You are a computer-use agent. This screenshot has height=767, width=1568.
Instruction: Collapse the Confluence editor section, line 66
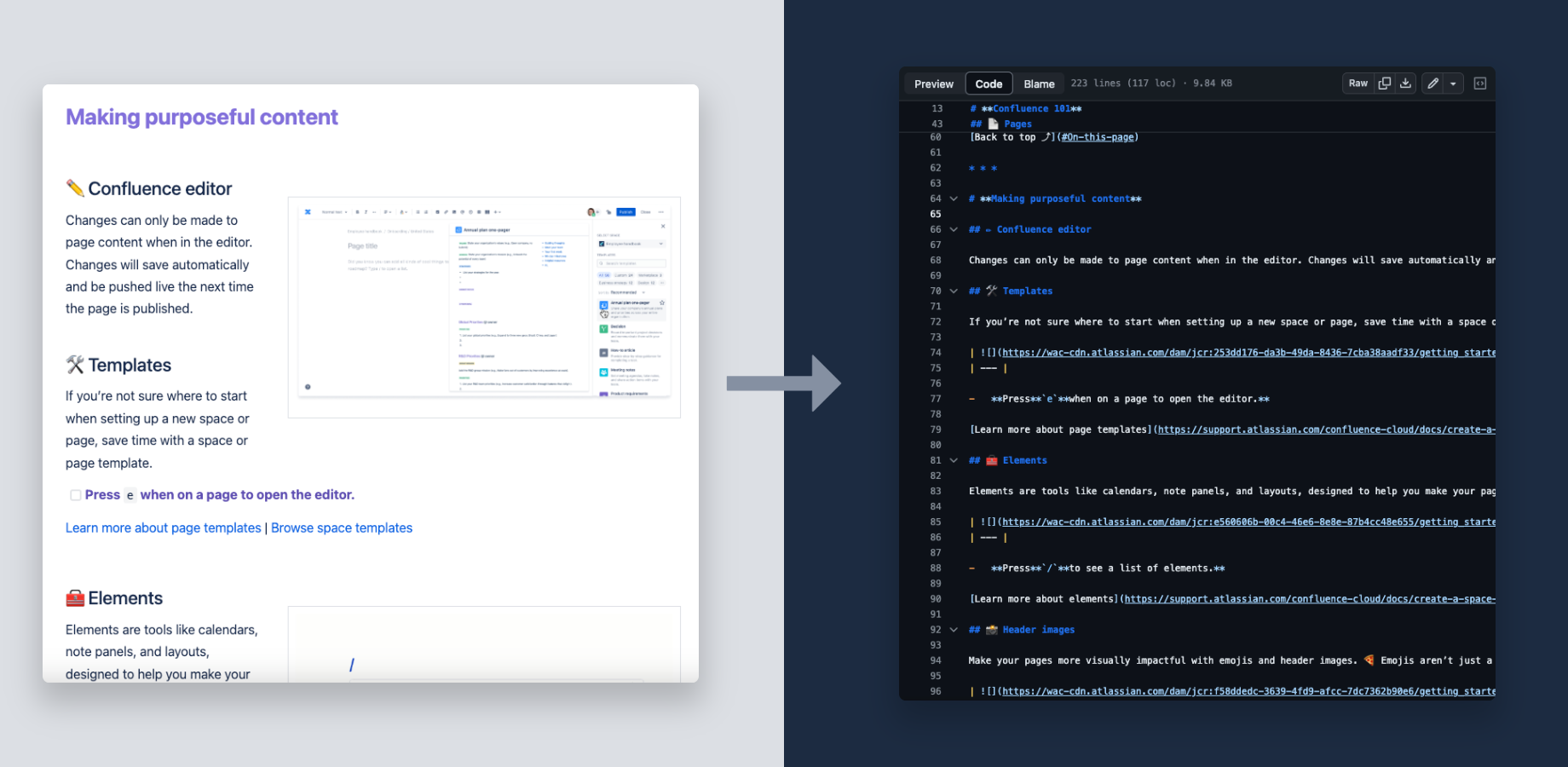pos(954,229)
